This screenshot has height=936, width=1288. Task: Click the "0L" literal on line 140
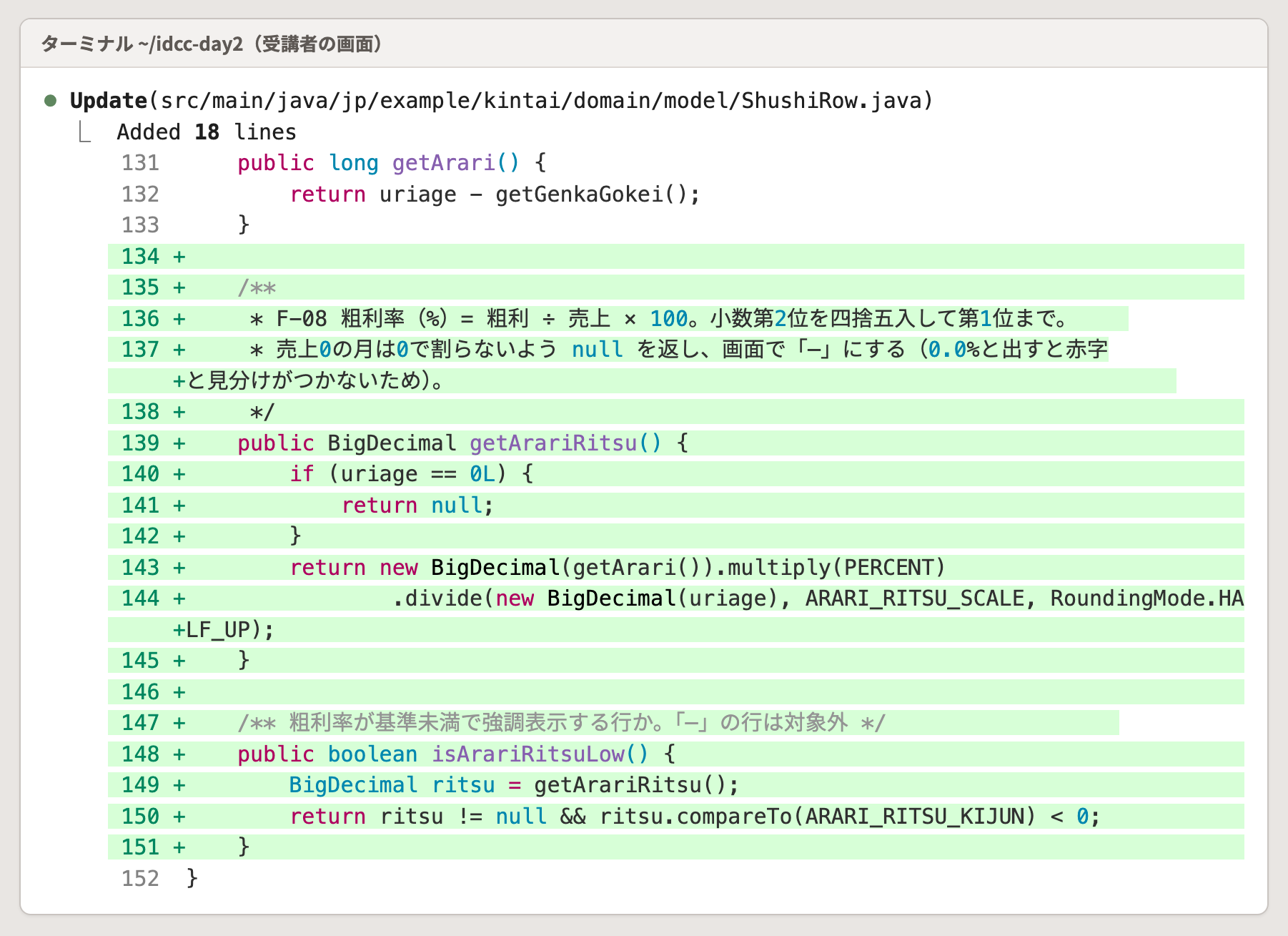click(x=482, y=474)
